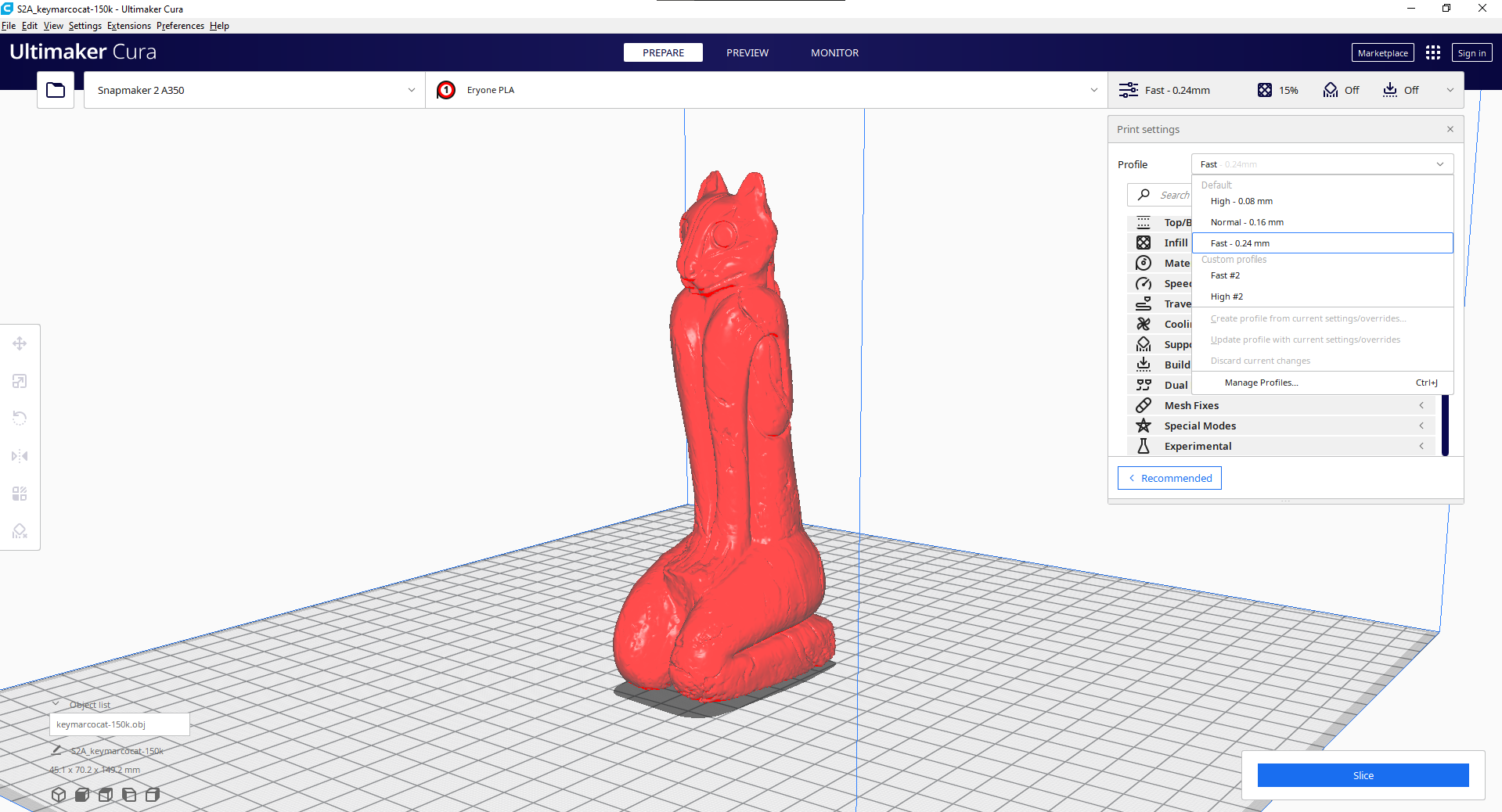Choose Fast - 0.24 mm profile
Screen dimensions: 1502x812
click(x=1322, y=243)
